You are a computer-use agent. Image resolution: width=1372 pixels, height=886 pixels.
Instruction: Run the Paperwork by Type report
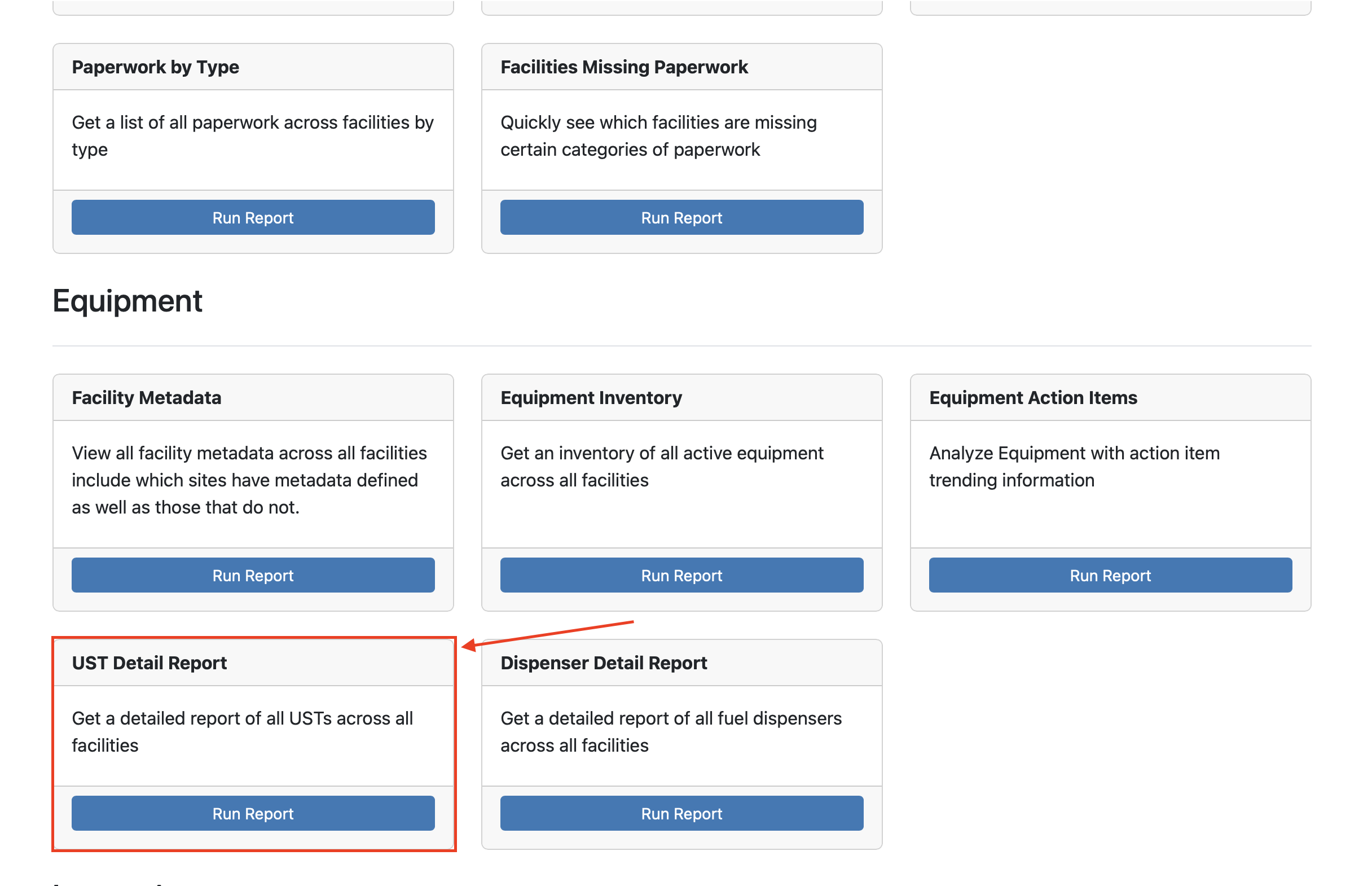(x=253, y=217)
